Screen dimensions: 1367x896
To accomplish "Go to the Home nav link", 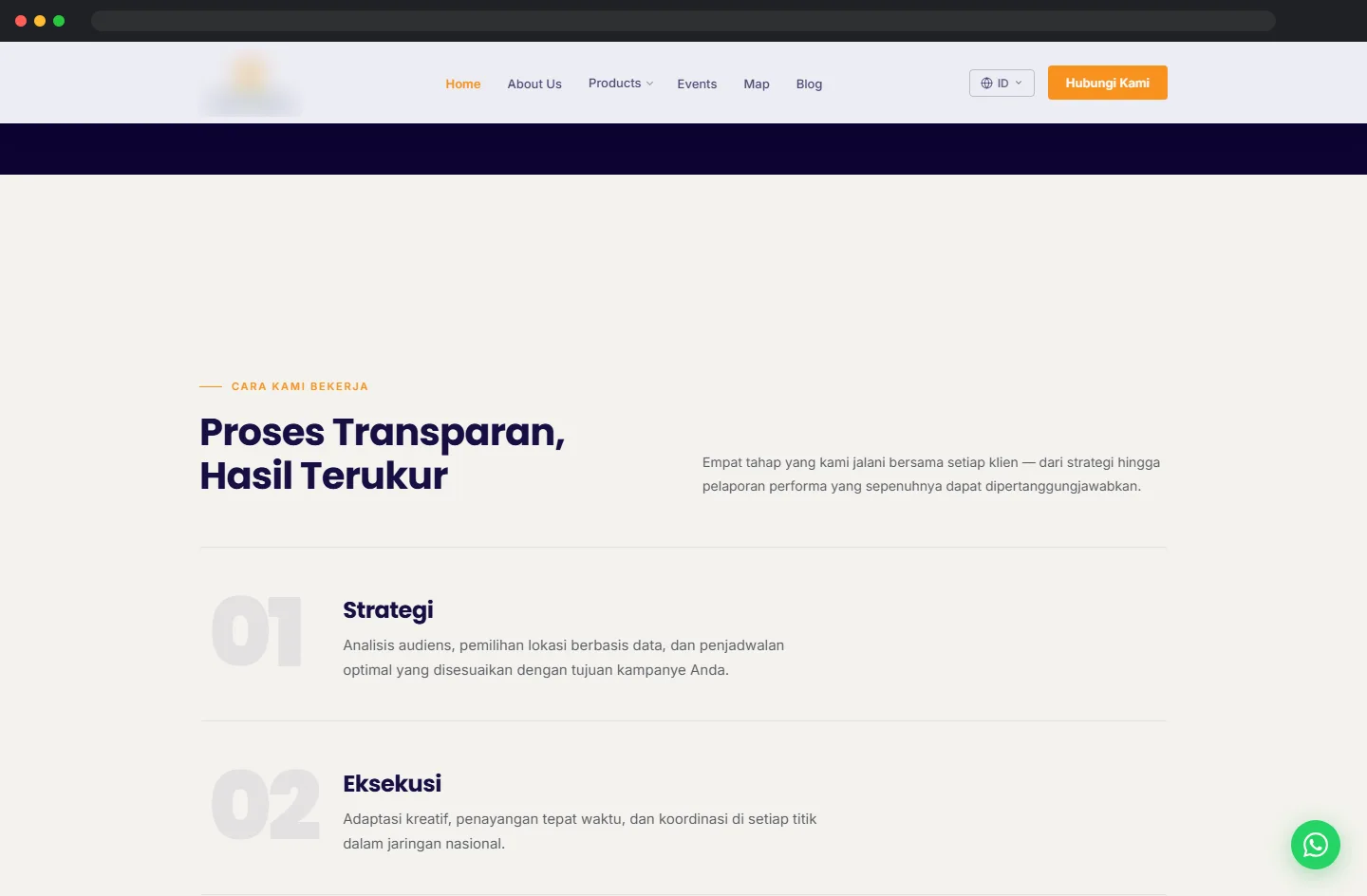I will coord(463,84).
